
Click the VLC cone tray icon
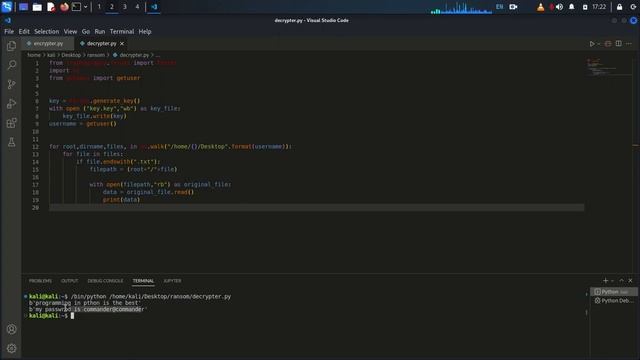(540, 7)
